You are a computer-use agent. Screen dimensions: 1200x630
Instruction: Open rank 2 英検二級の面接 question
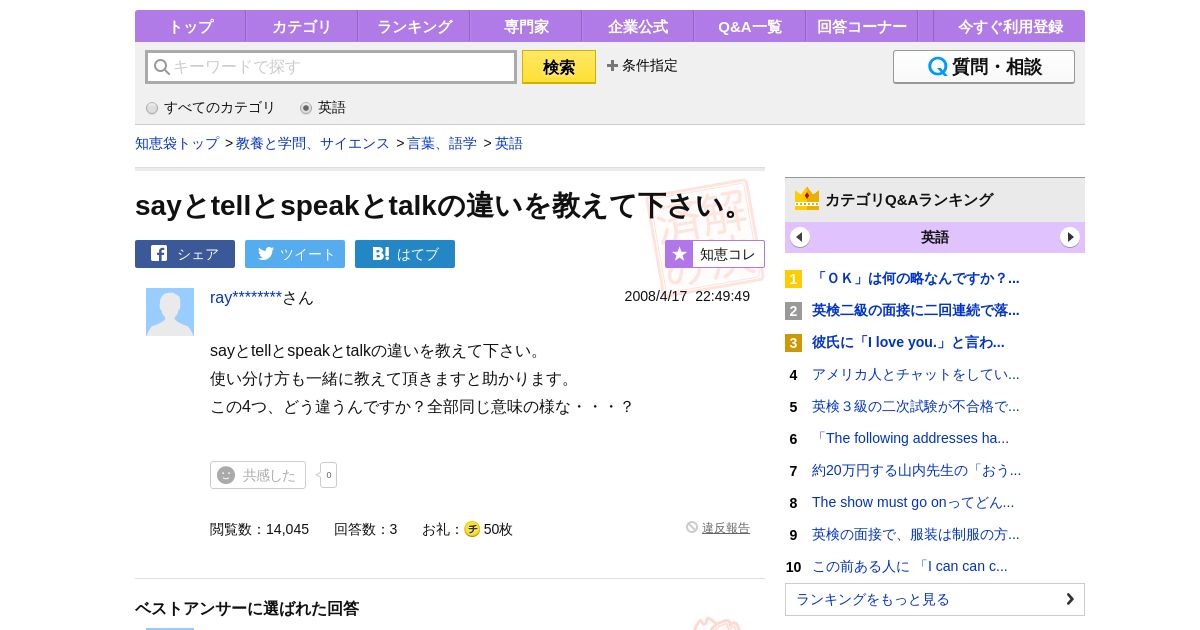916,310
